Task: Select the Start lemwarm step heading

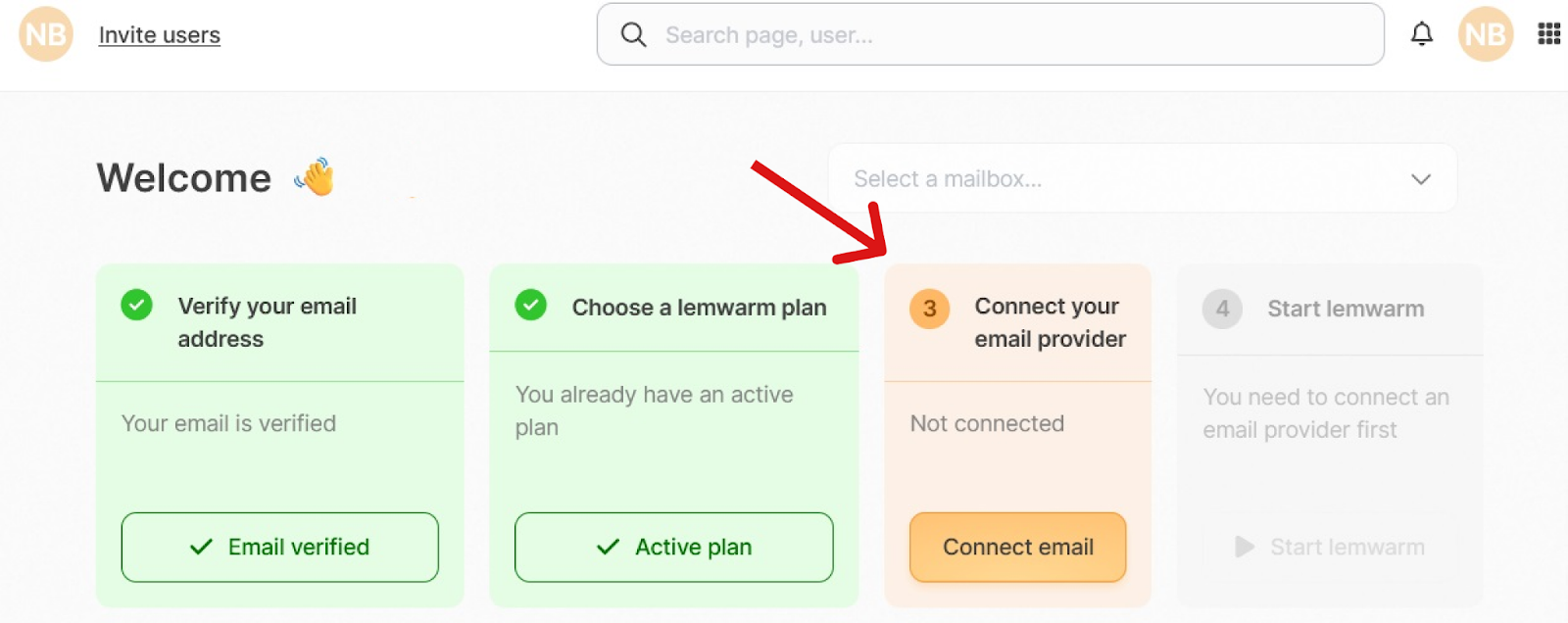Action: [1346, 310]
